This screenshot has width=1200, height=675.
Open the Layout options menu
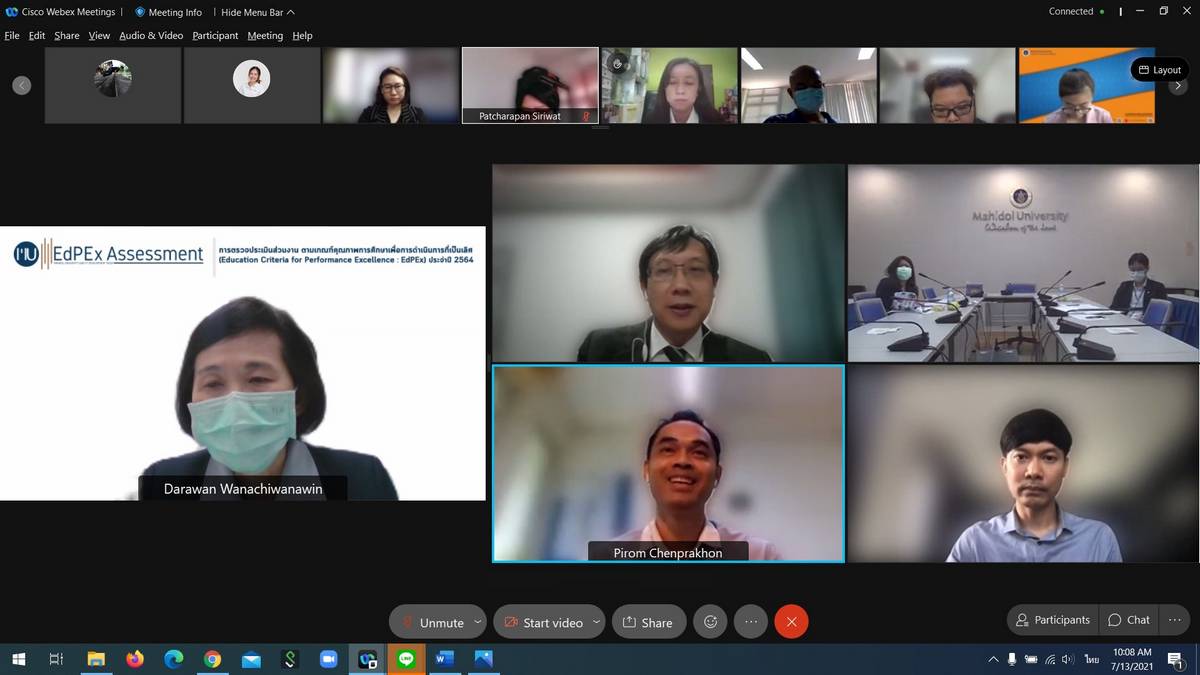pos(1159,70)
